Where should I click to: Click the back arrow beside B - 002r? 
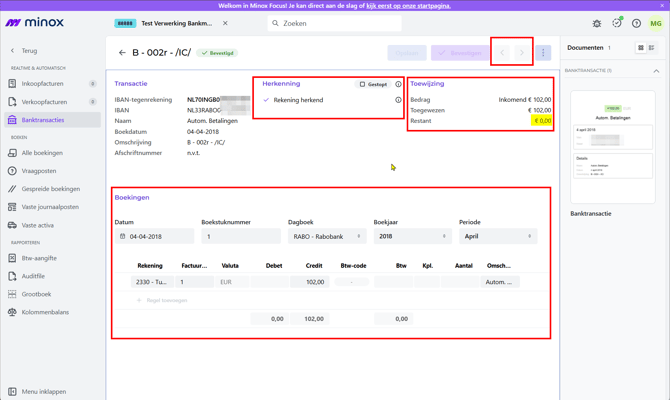[122, 53]
